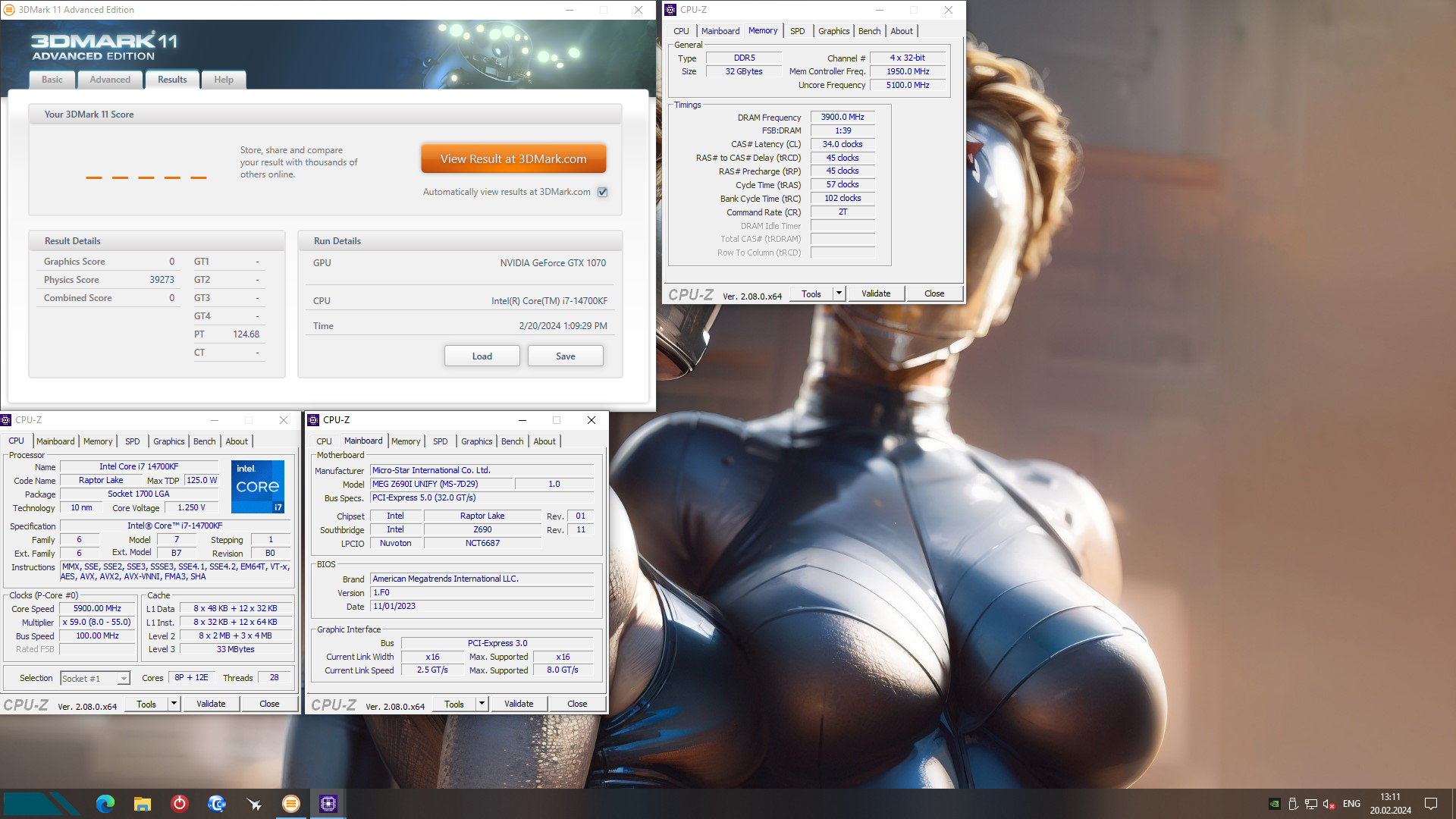Image resolution: width=1456 pixels, height=819 pixels.
Task: Open the Help tab in 3DMark 11
Action: click(224, 80)
